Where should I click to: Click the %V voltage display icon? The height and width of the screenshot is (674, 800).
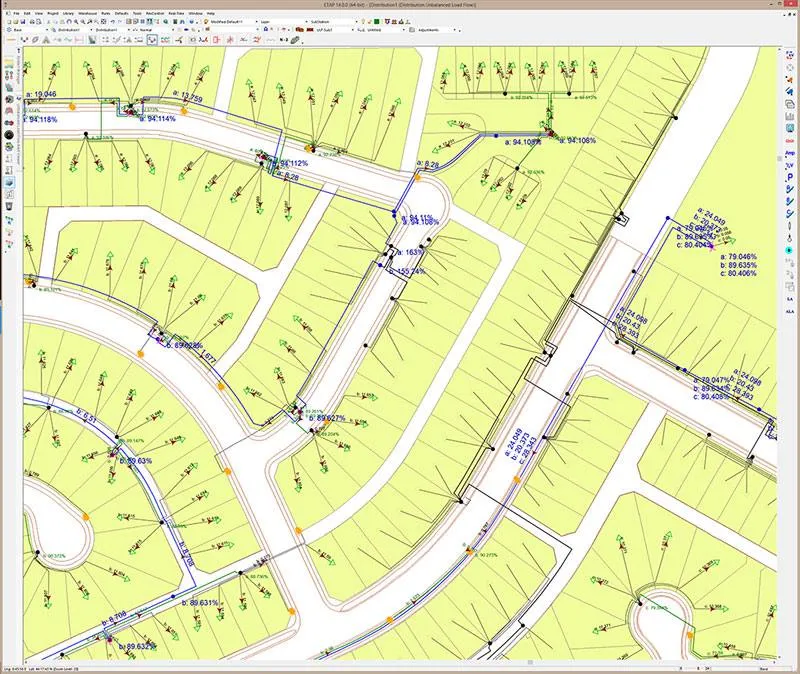click(x=790, y=165)
